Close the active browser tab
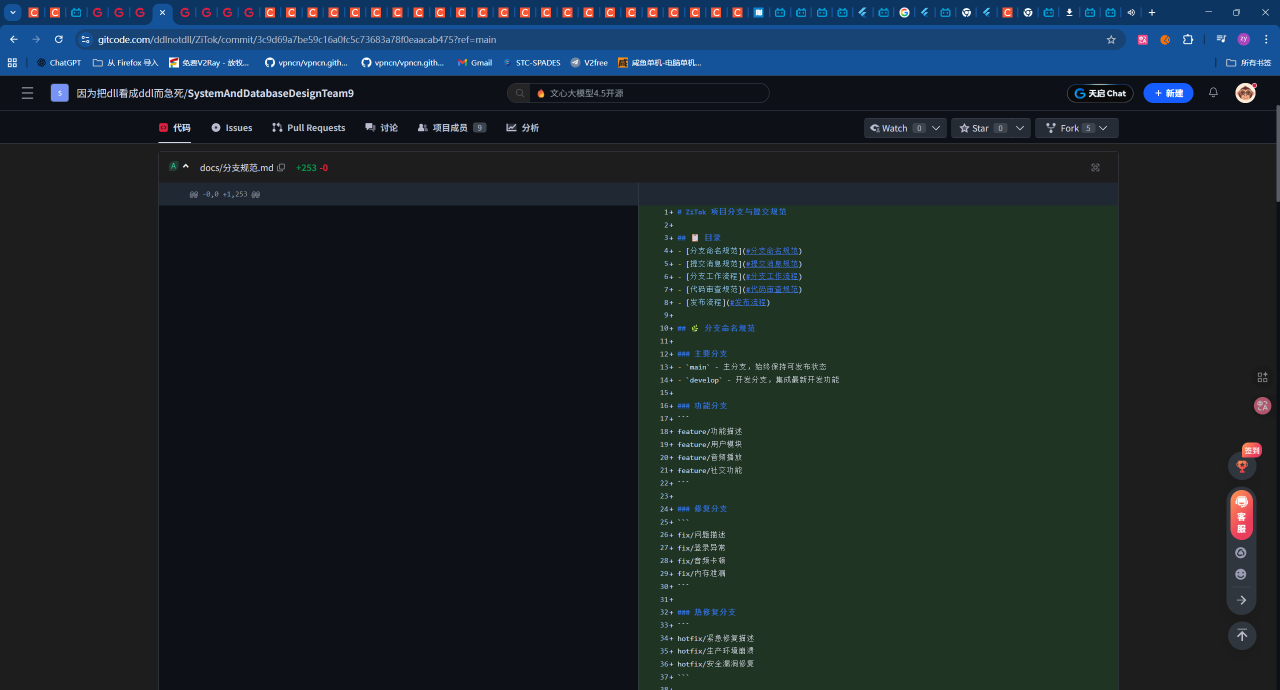 [x=163, y=13]
